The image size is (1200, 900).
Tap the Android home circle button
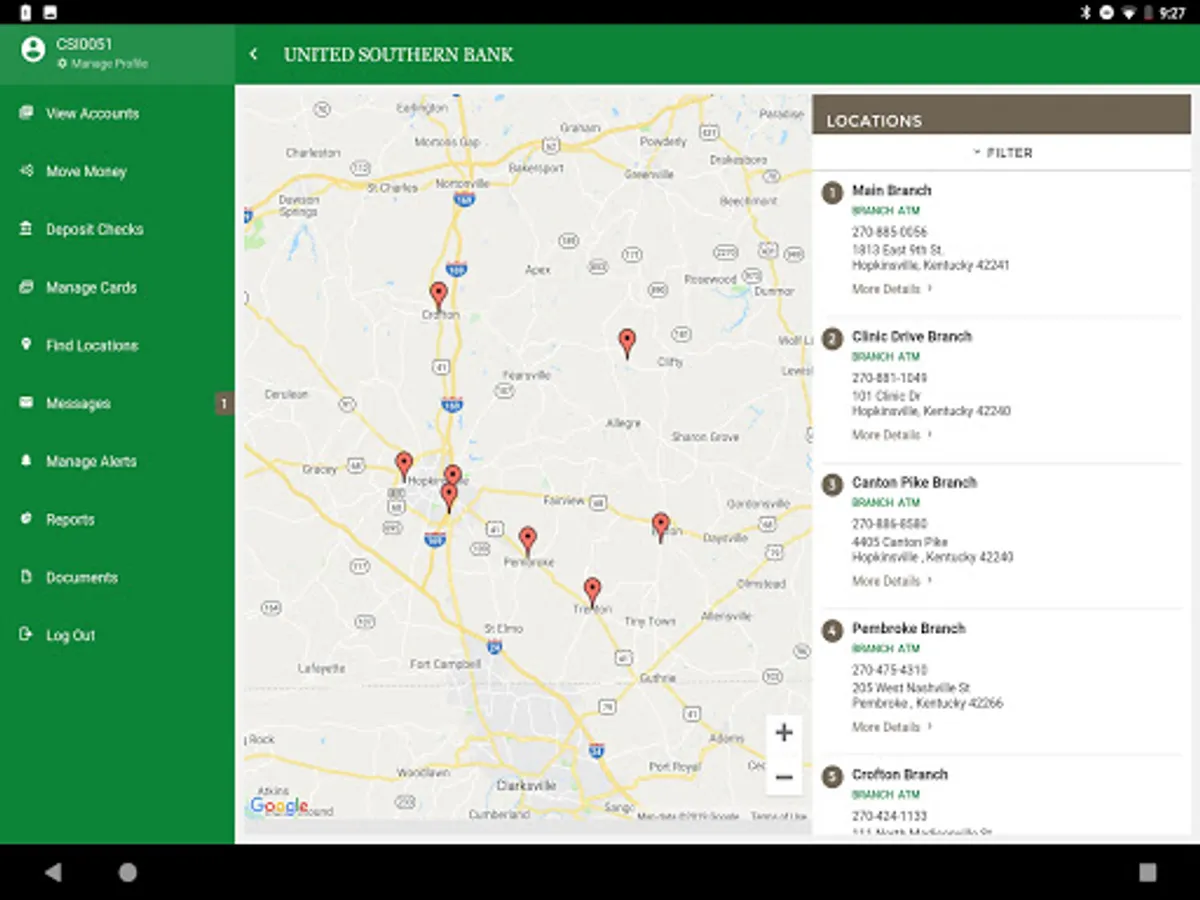point(128,872)
